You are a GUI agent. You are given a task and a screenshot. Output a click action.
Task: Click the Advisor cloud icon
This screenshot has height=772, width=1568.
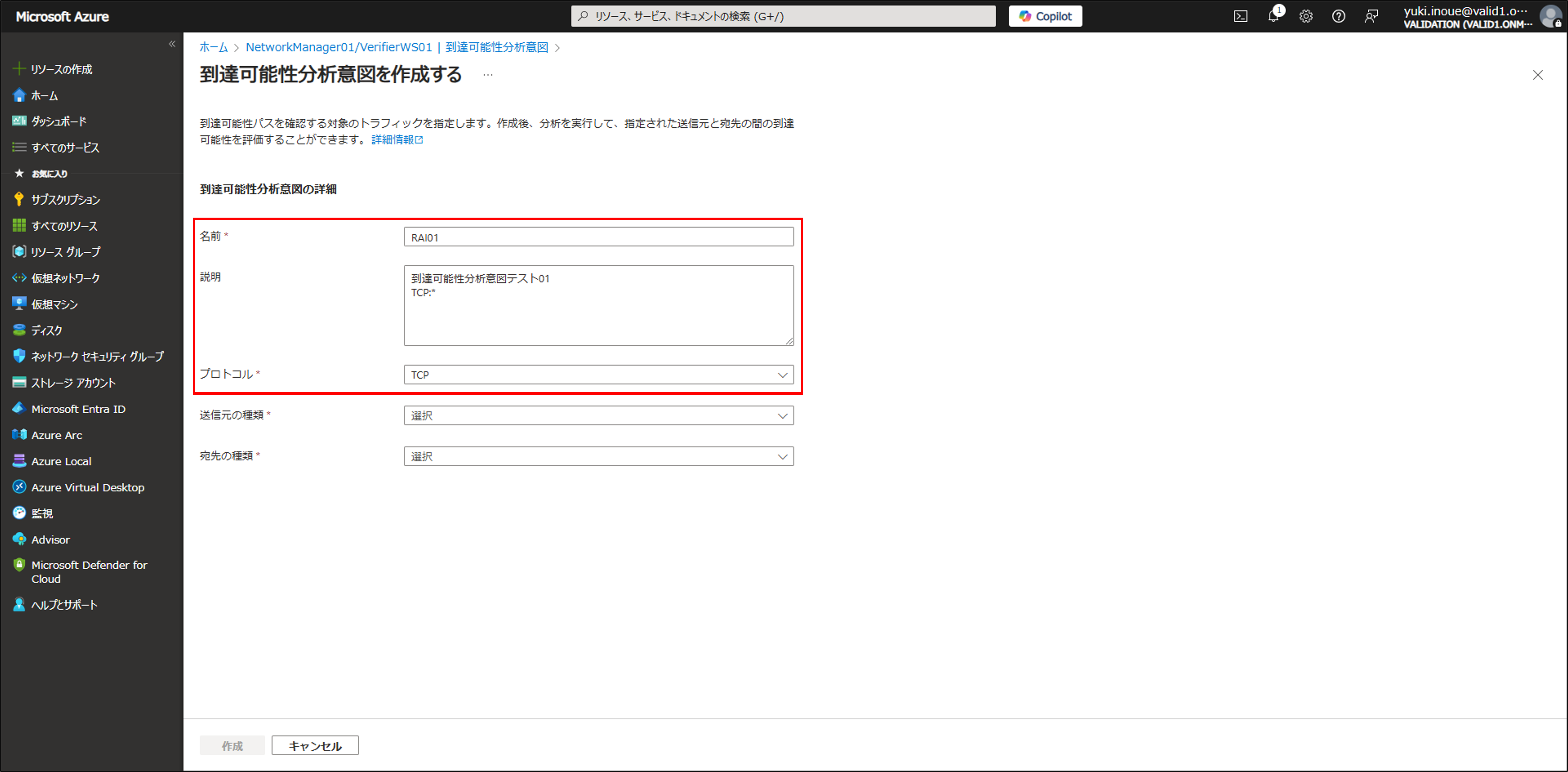[x=20, y=539]
